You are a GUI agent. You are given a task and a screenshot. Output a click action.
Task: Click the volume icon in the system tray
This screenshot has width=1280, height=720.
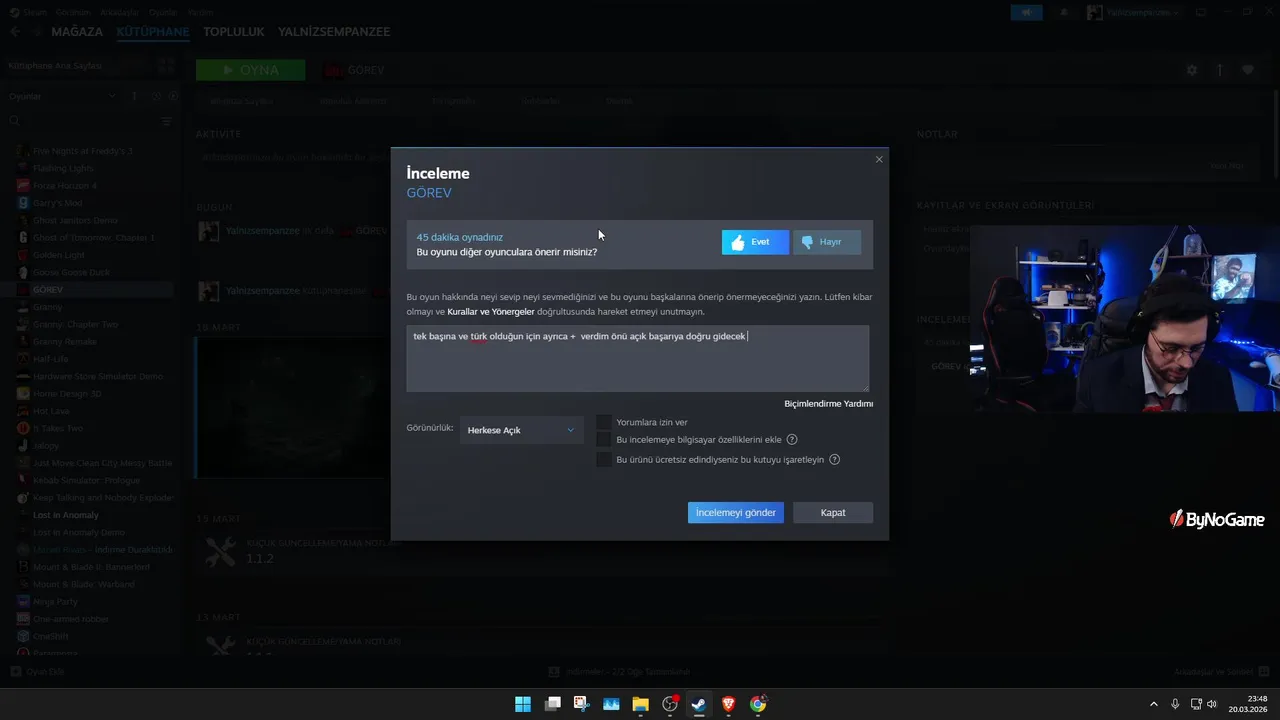coord(1212,704)
